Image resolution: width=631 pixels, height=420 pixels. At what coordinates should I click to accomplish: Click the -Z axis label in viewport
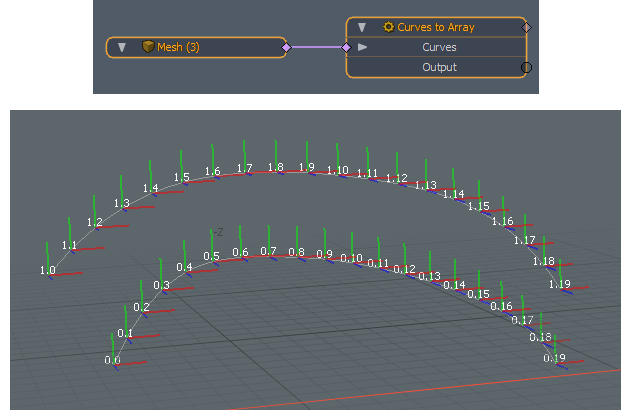216,232
